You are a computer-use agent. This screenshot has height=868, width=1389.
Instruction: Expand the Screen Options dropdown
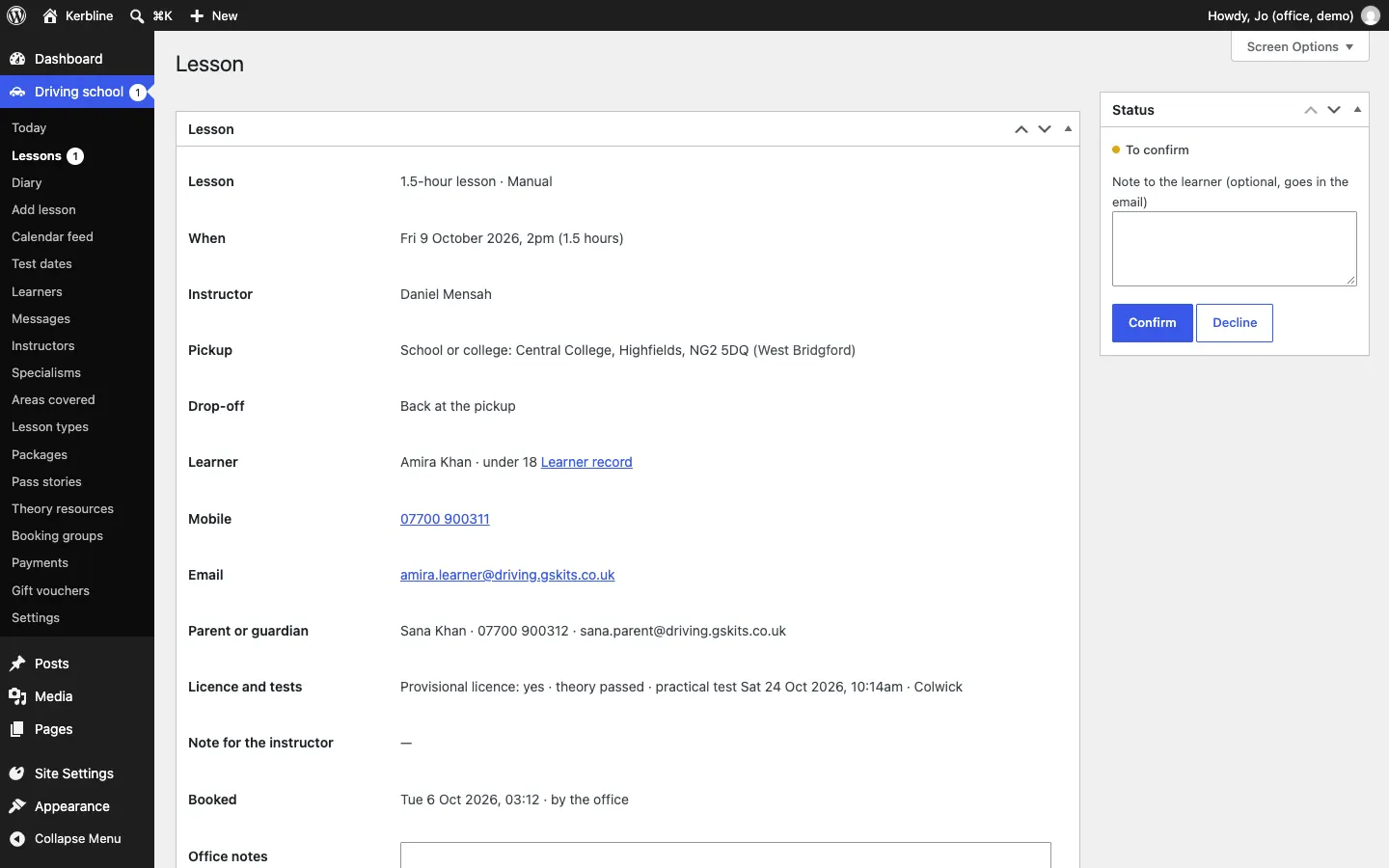[1300, 46]
